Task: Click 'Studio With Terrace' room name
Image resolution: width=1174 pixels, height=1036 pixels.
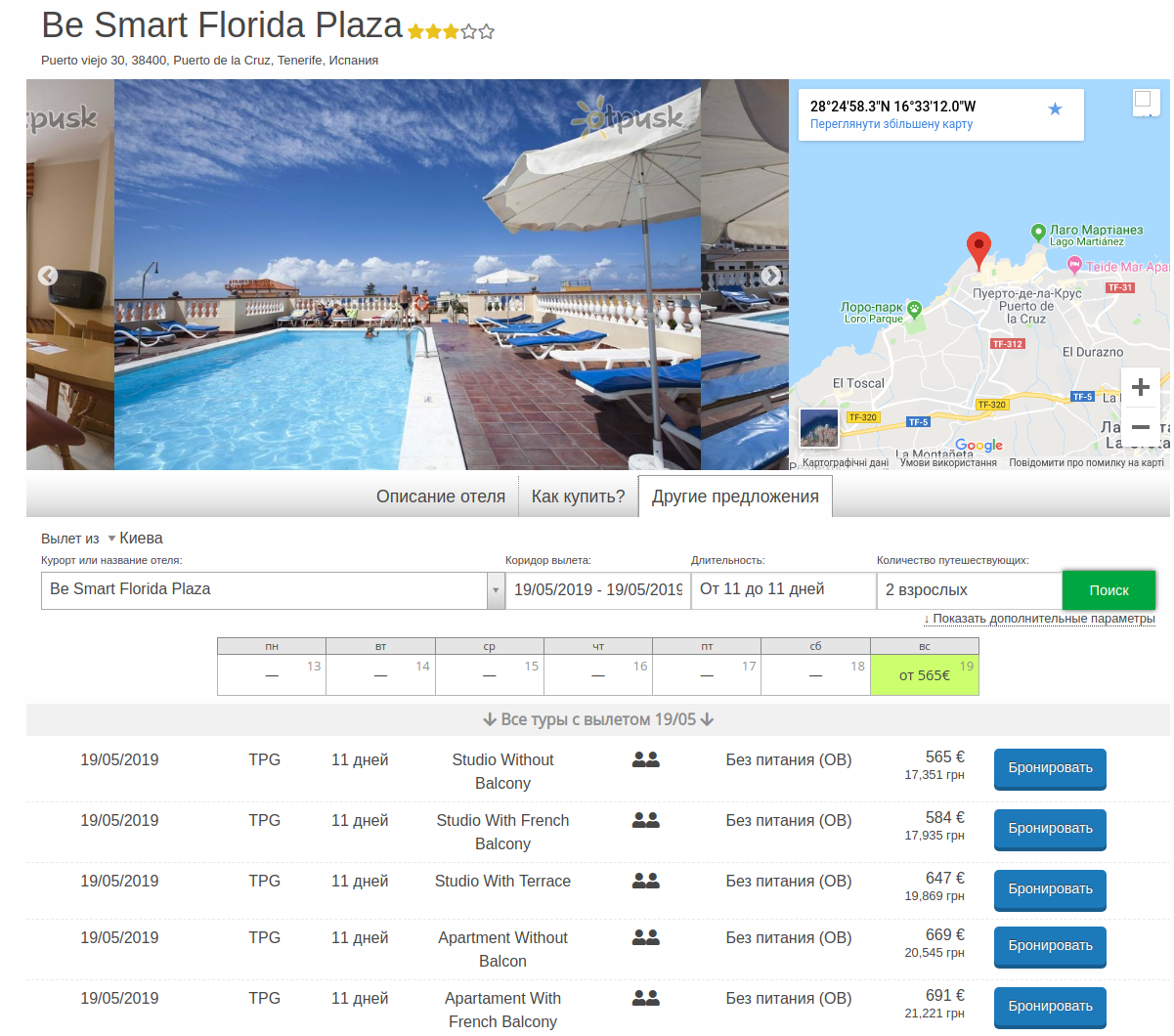Action: 502,882
